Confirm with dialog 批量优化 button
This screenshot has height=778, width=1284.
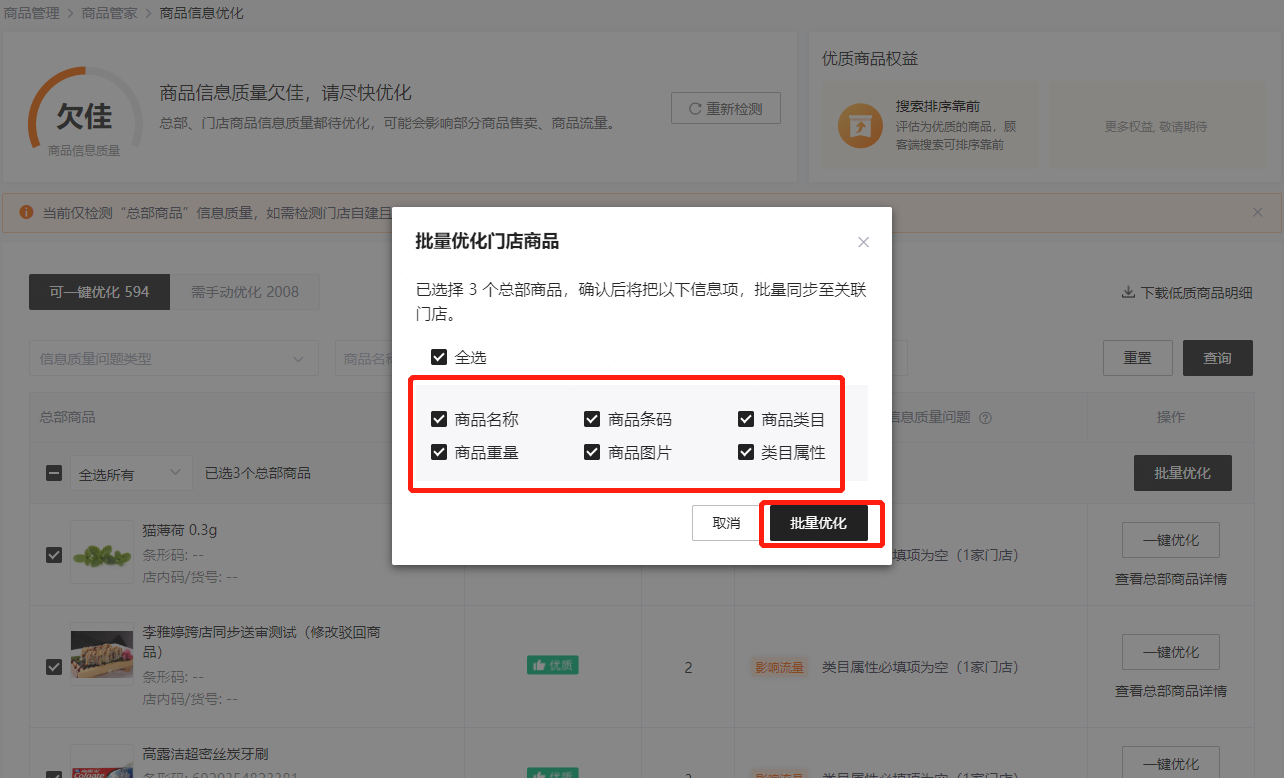[x=819, y=523]
